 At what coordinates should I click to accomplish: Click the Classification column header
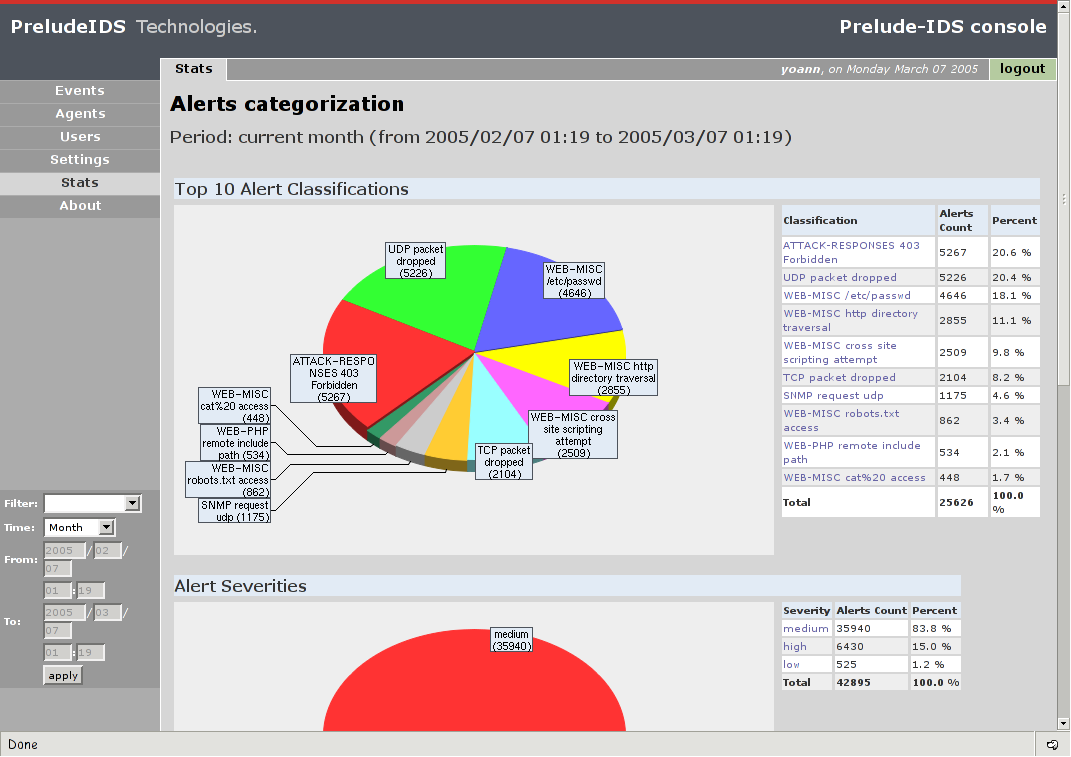pos(858,221)
